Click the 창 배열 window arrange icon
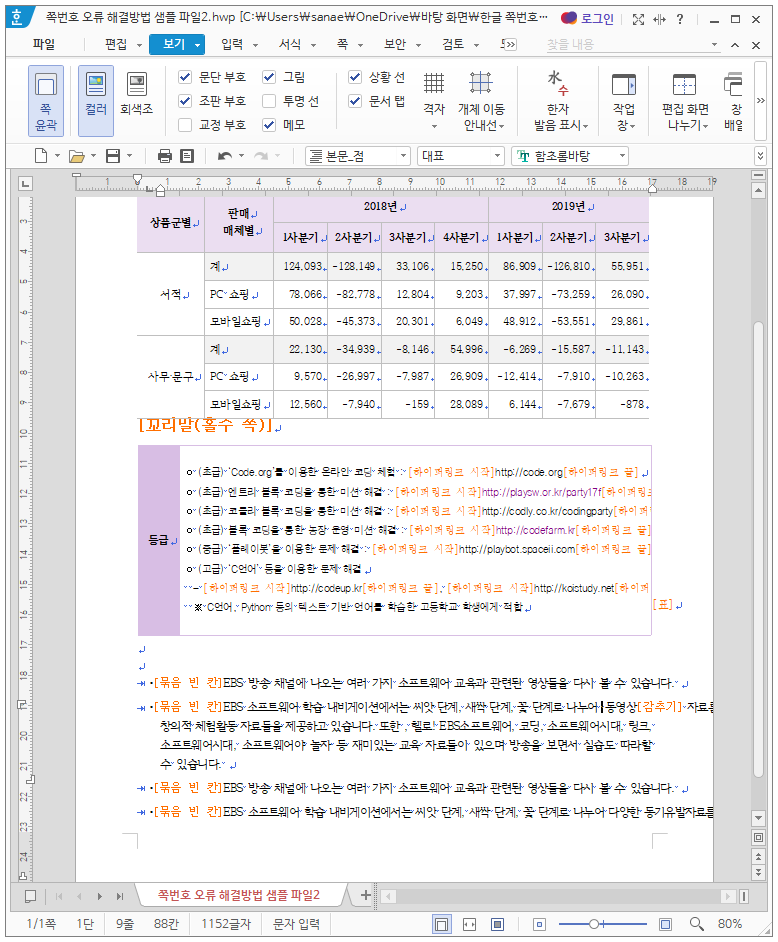Viewport: 778px width, 942px height. pyautogui.click(x=733, y=100)
